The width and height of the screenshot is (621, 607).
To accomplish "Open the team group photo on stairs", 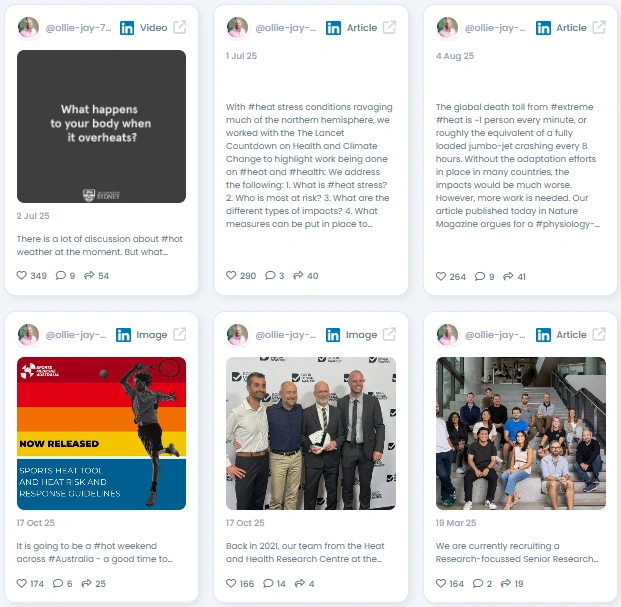I will point(521,433).
